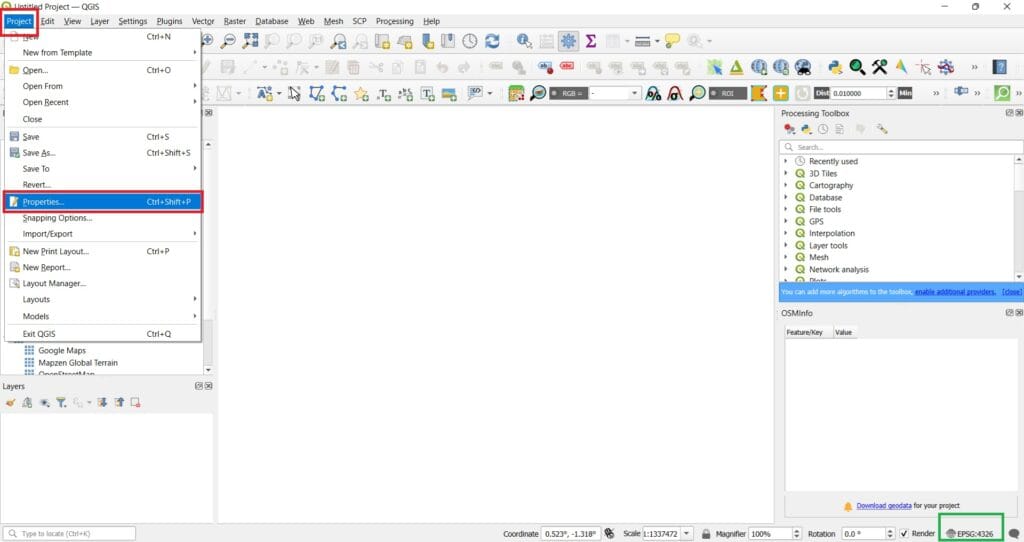Click the Refresh map canvas icon
This screenshot has height=542, width=1024.
492,41
